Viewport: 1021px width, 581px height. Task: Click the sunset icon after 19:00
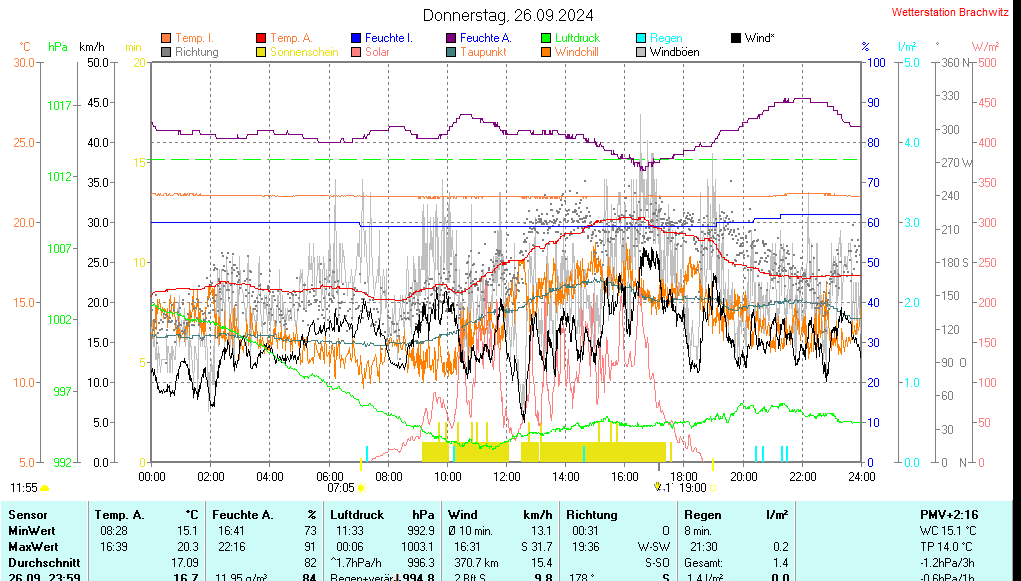coord(712,488)
